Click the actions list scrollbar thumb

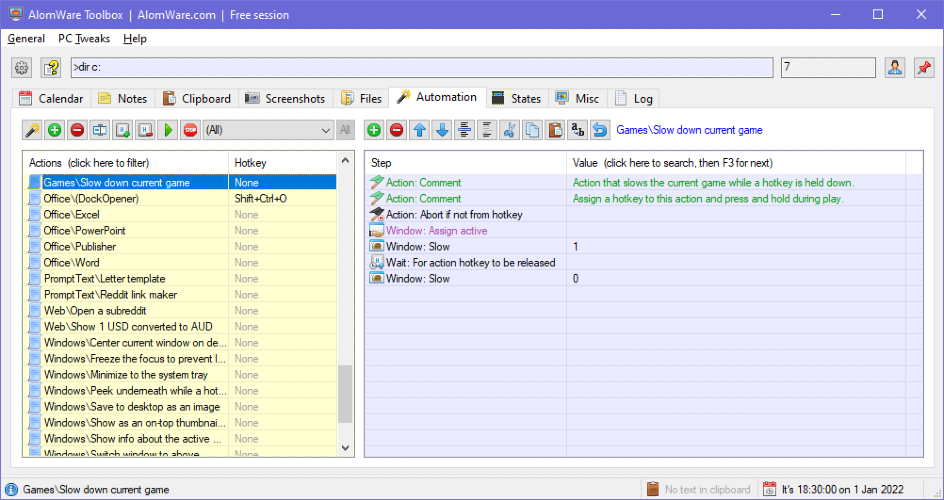(x=346, y=394)
